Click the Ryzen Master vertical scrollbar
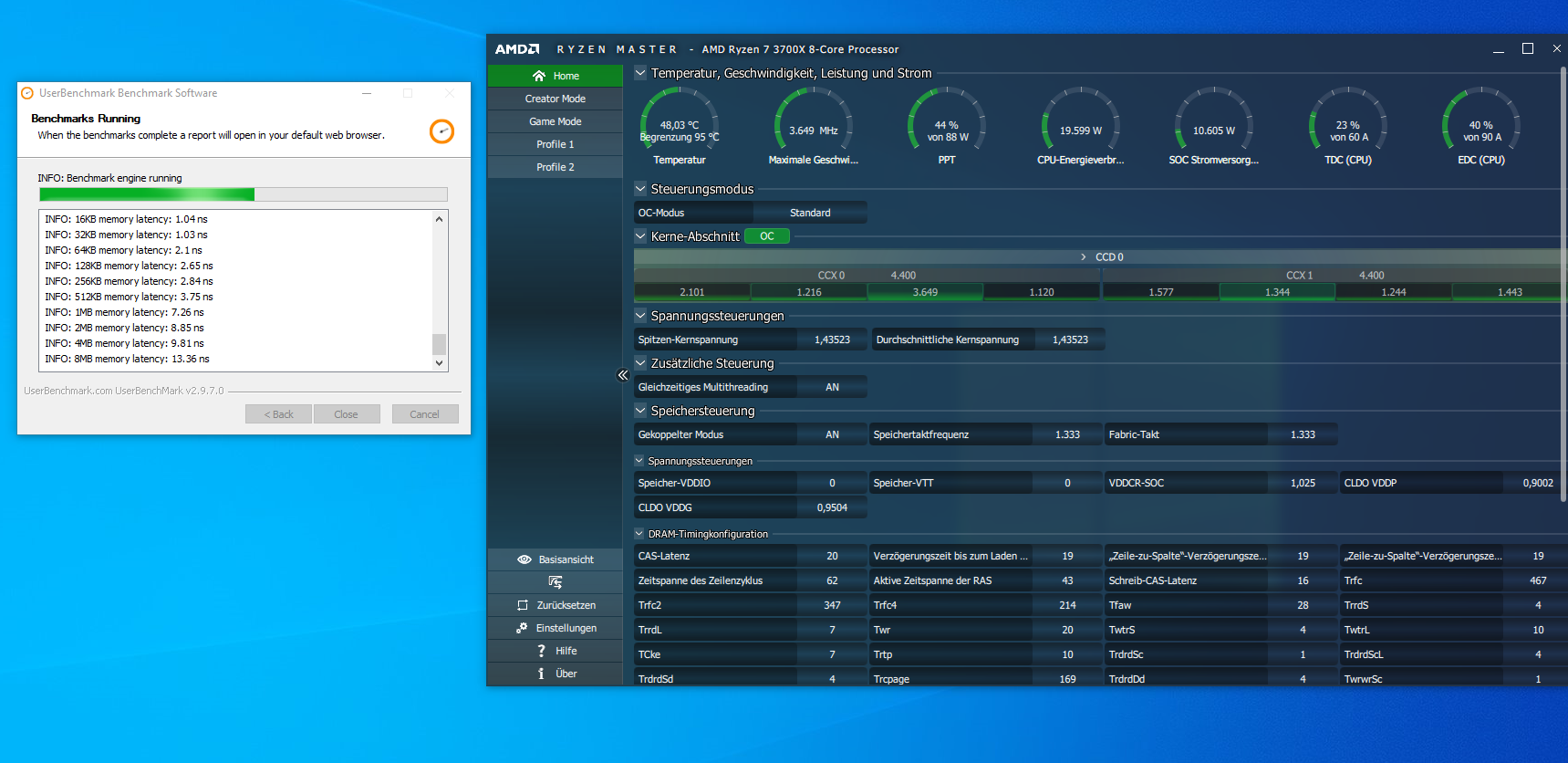The height and width of the screenshot is (763, 1568). [x=1563, y=285]
